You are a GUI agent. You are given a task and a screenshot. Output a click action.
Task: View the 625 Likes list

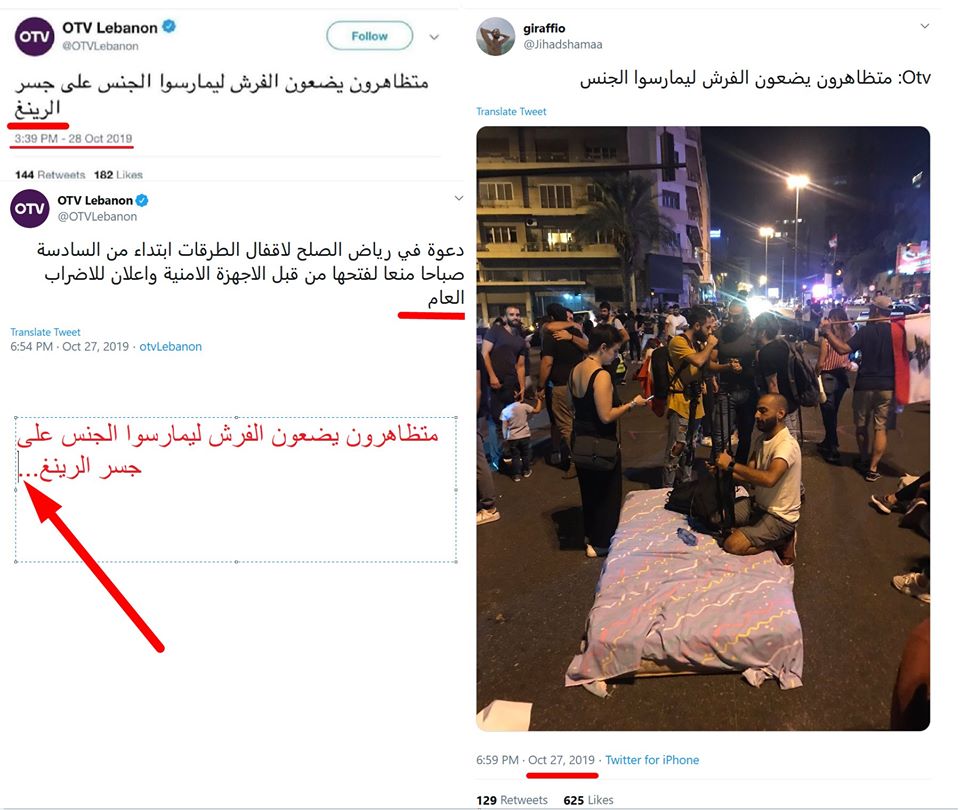(588, 800)
